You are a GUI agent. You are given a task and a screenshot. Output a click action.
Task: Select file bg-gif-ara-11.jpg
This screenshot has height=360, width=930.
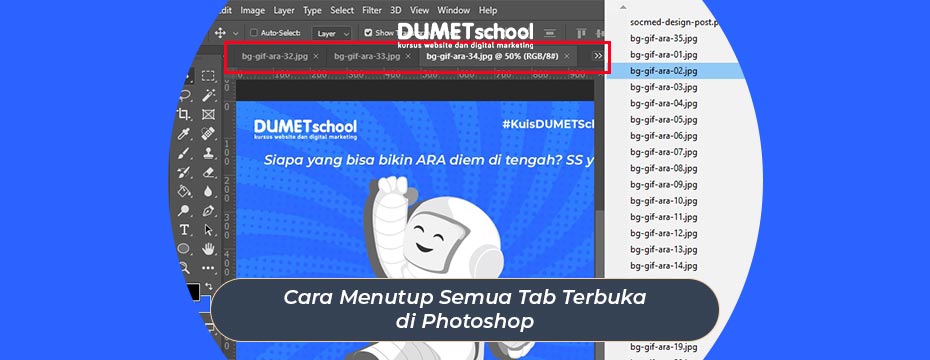click(664, 216)
